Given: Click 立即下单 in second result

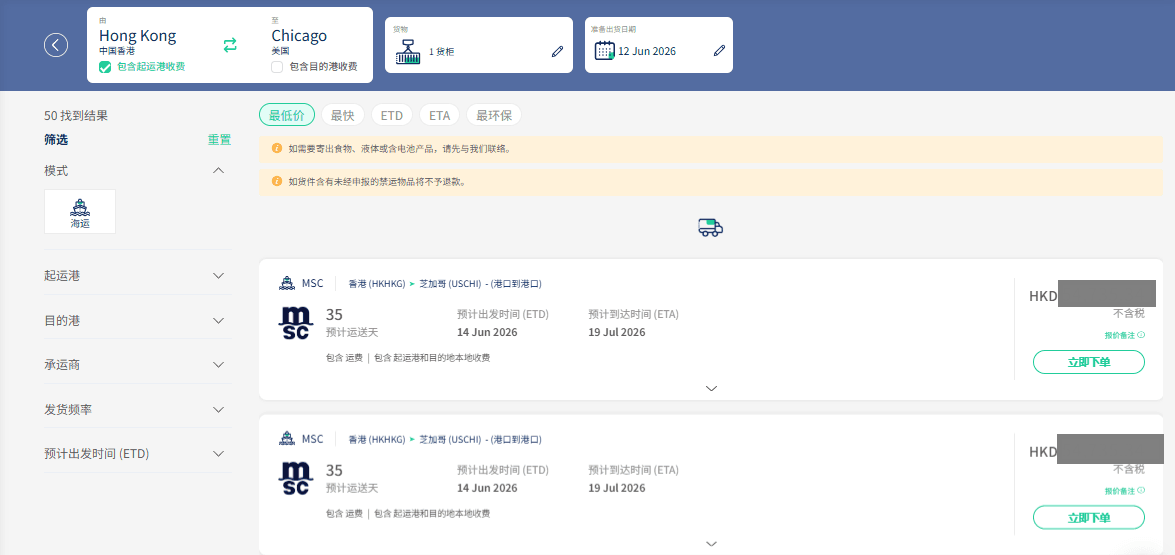Looking at the screenshot, I should [1089, 518].
